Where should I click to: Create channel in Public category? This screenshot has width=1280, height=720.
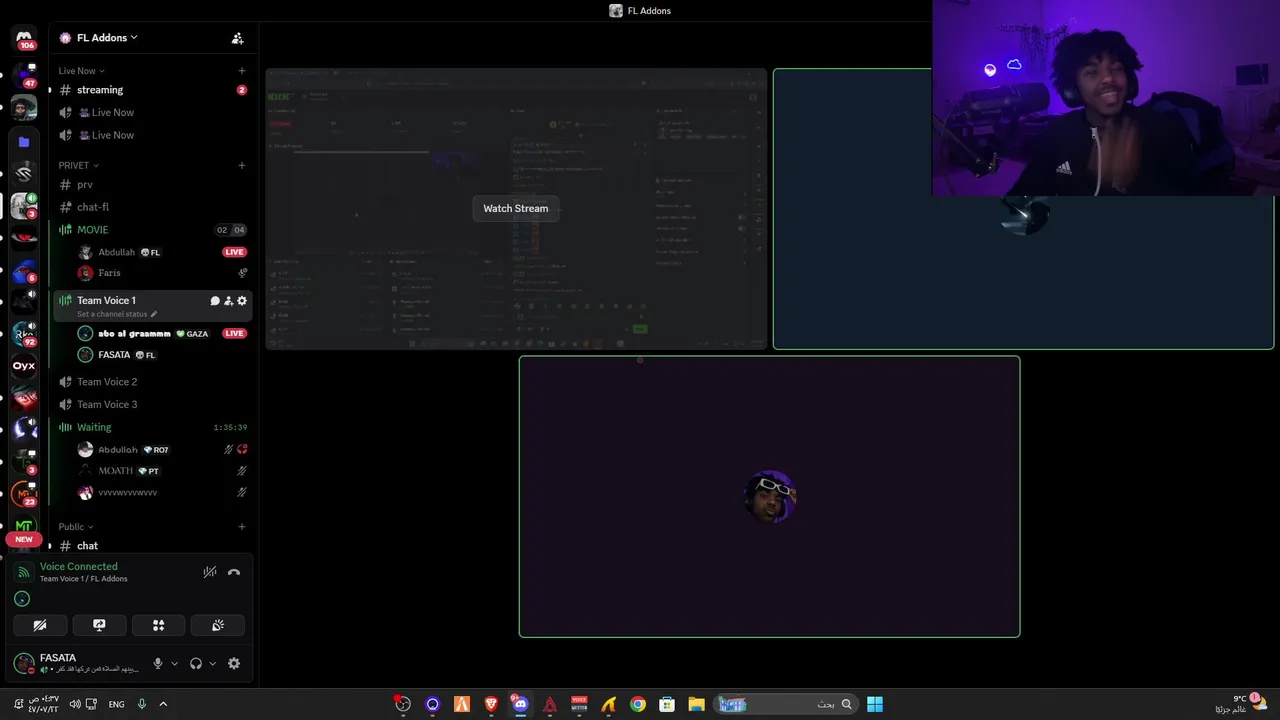coord(242,527)
